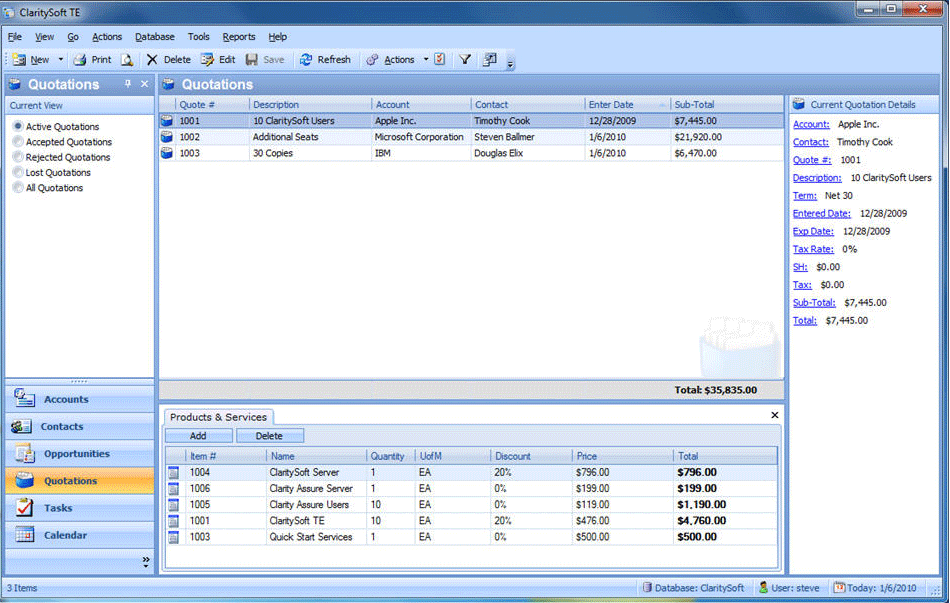Click Today: 1/6/2010 status bar entry
This screenshot has height=603, width=950.
coord(875,588)
